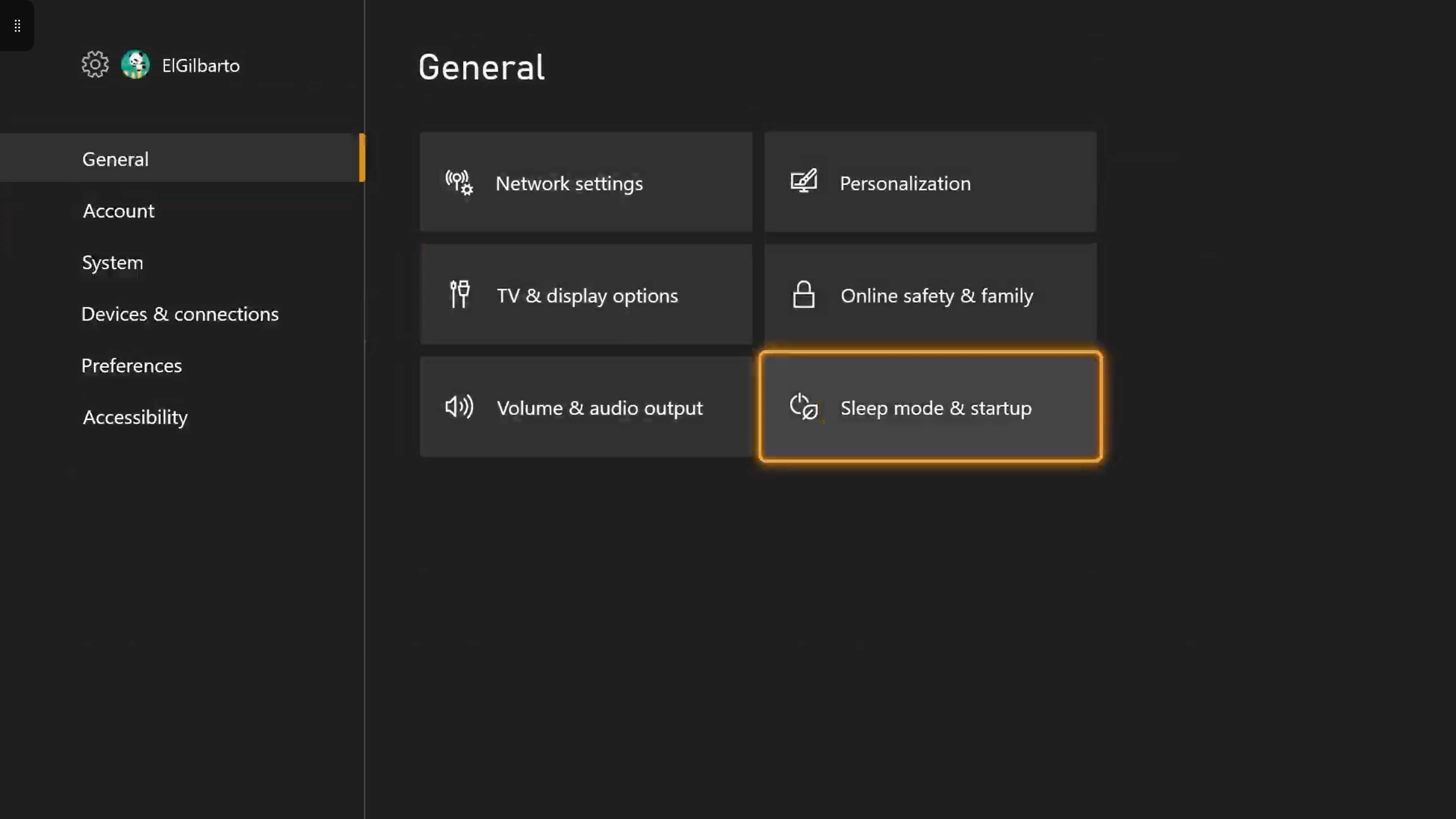Image resolution: width=1456 pixels, height=819 pixels.
Task: Click the app grid icon in top-left corner
Action: point(17,25)
